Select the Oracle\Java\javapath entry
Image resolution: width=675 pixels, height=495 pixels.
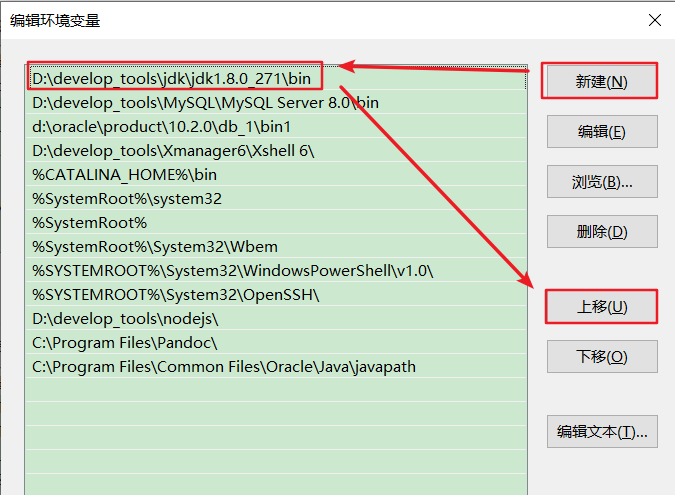[276, 367]
